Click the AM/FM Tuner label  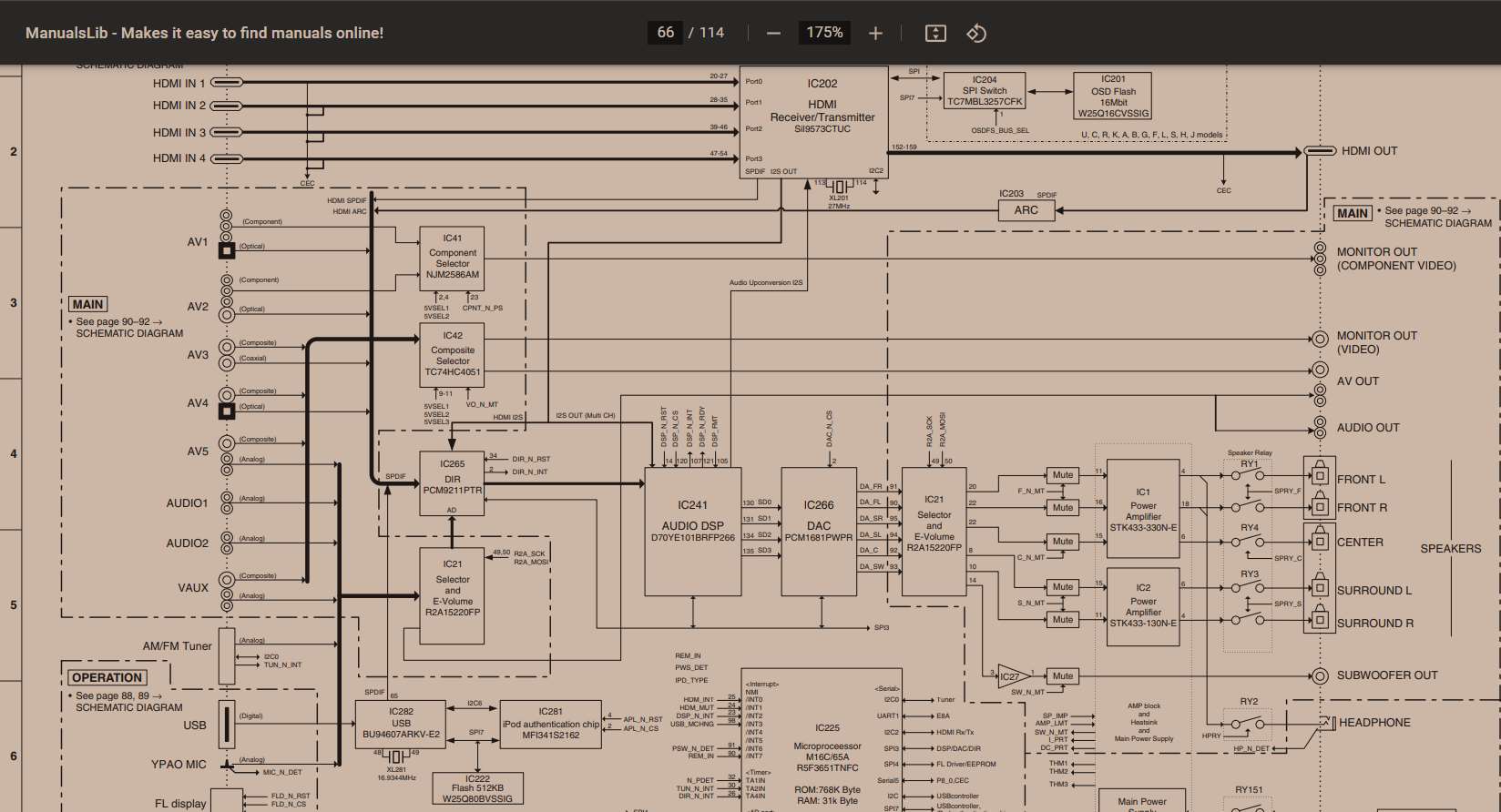point(177,646)
